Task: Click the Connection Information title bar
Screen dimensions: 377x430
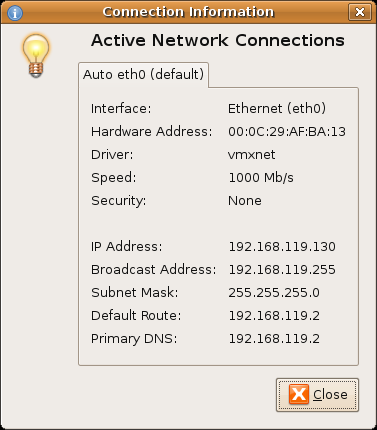Action: tap(188, 12)
